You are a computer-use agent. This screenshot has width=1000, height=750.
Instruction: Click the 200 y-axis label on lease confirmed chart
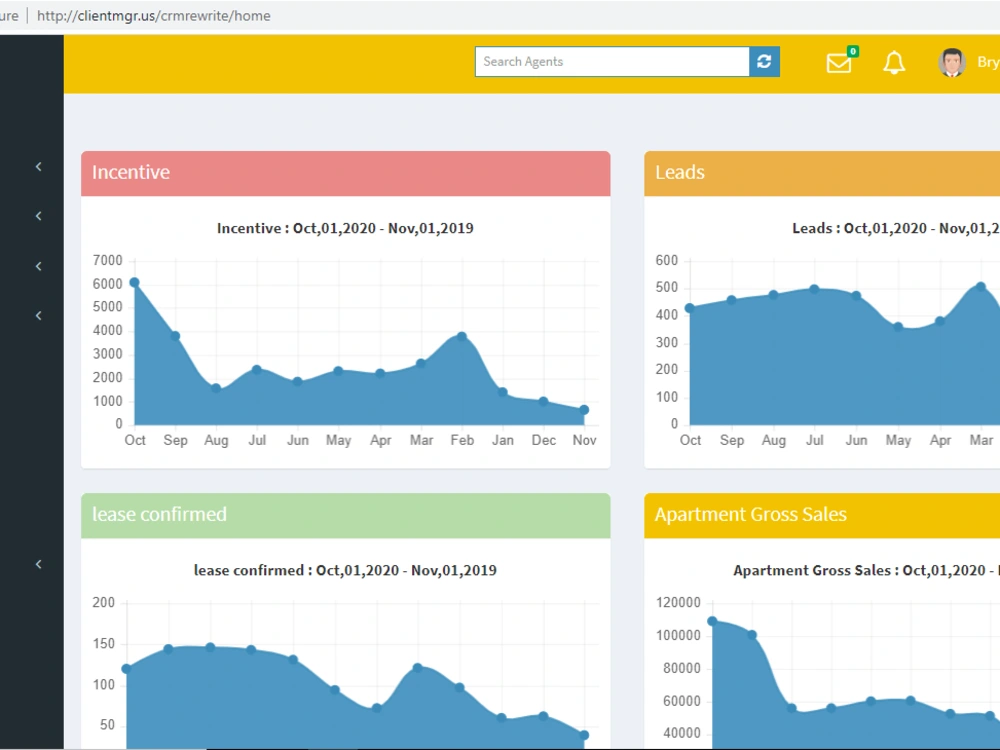(103, 603)
